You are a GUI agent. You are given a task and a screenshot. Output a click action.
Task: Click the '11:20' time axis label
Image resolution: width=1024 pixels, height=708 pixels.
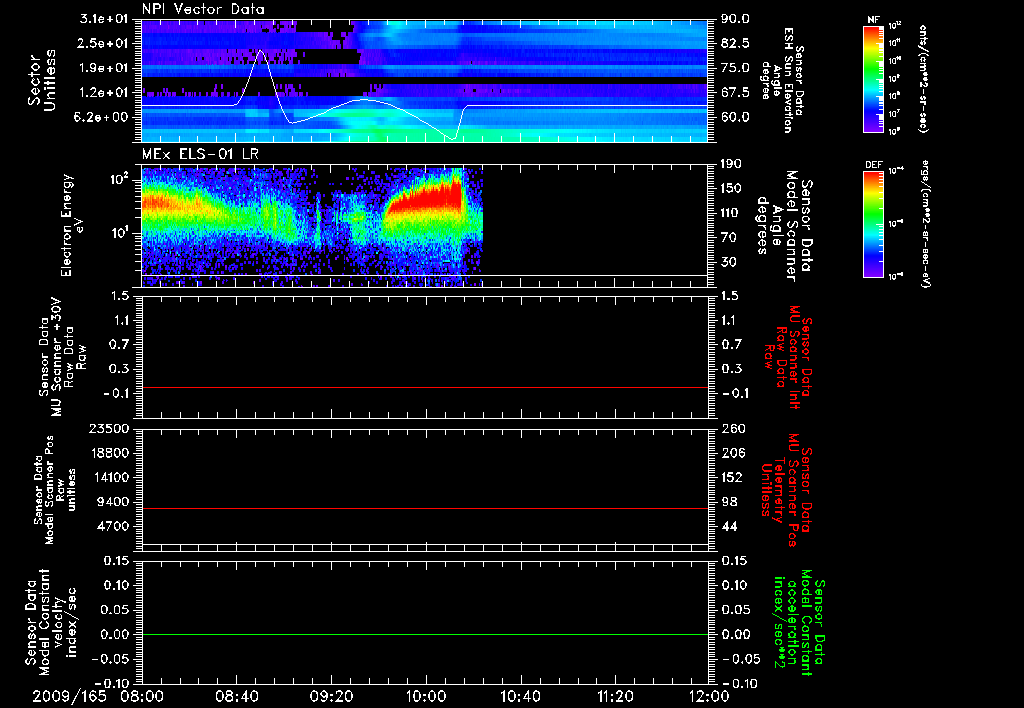click(615, 697)
